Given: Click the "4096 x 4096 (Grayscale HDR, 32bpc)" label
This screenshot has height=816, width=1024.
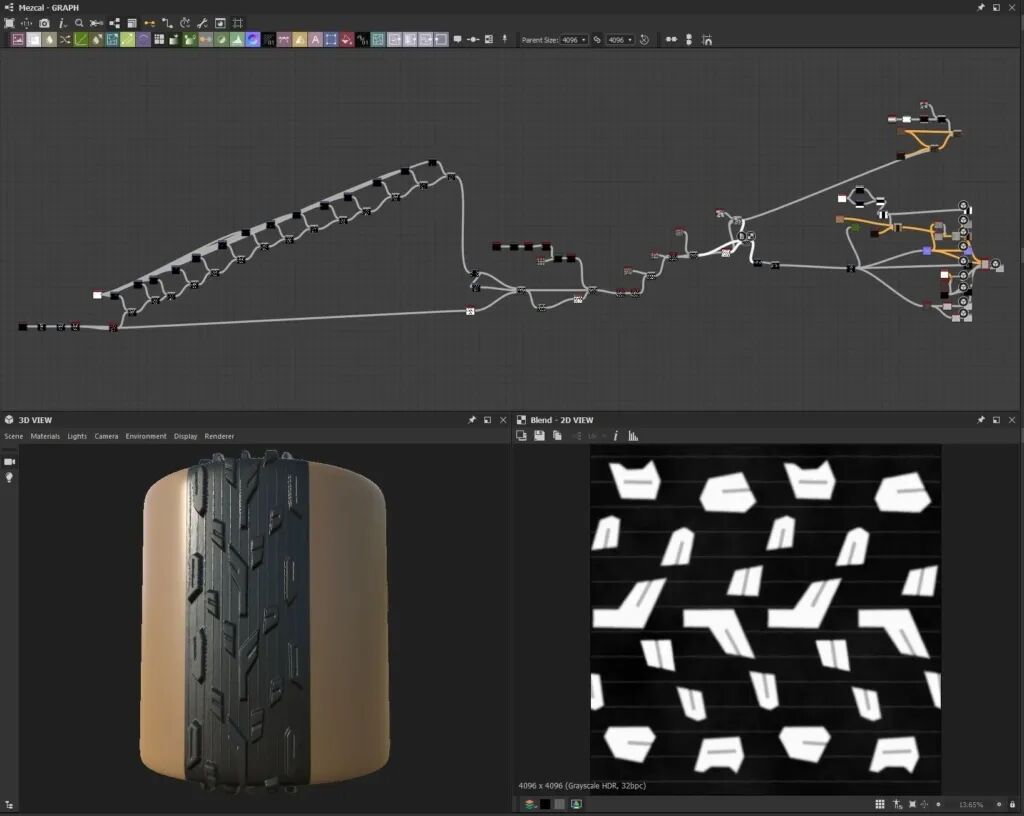Looking at the screenshot, I should pos(582,785).
